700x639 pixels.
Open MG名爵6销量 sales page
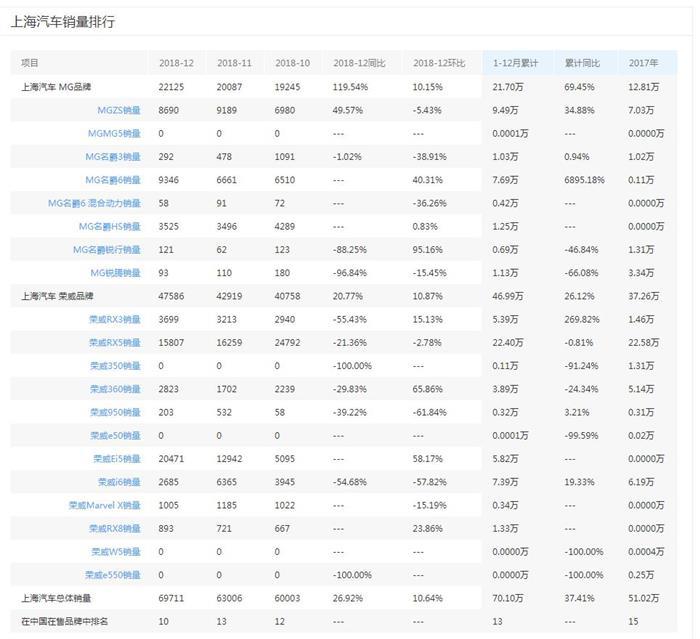(x=112, y=180)
